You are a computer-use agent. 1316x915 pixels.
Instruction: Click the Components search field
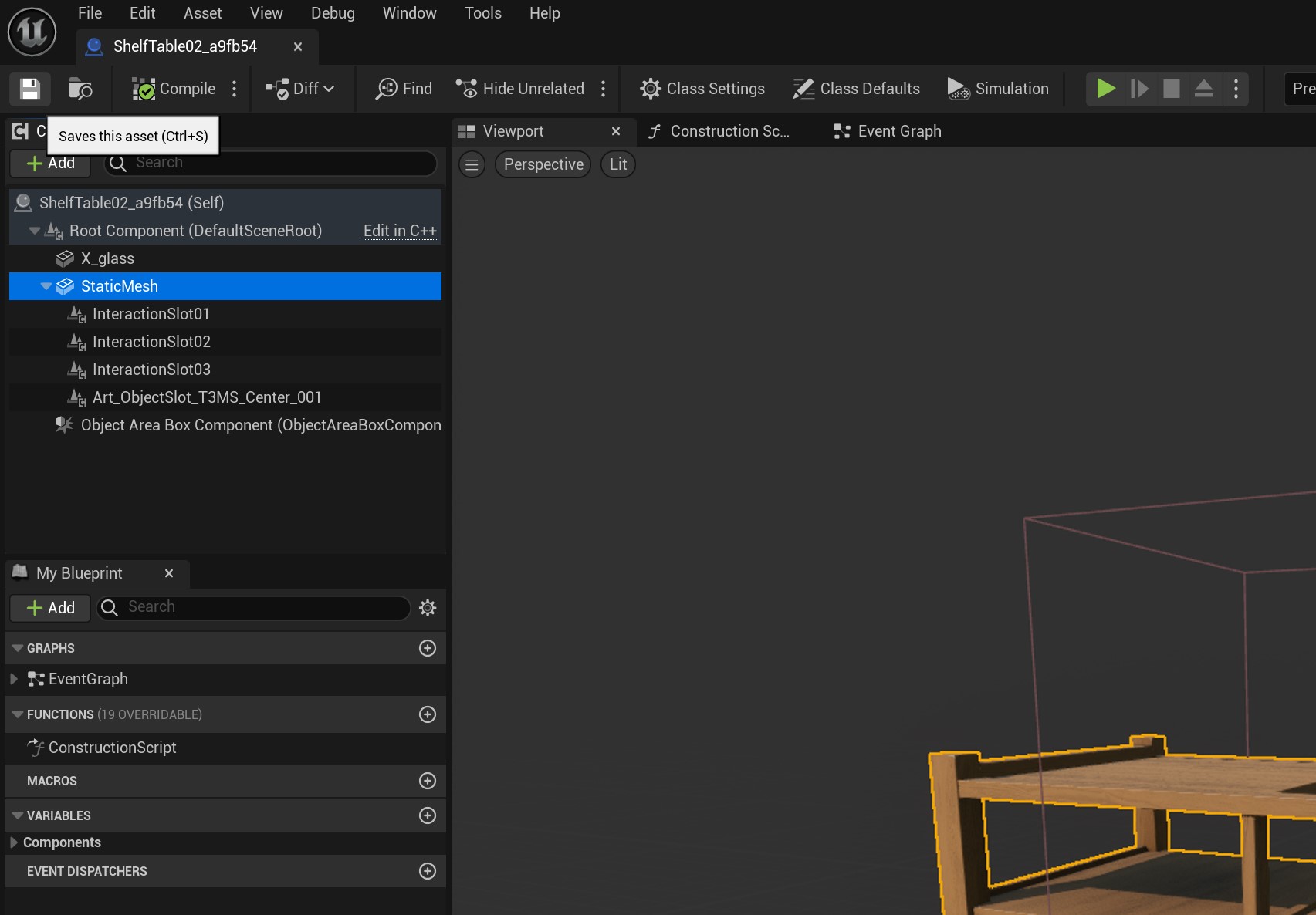tap(270, 163)
